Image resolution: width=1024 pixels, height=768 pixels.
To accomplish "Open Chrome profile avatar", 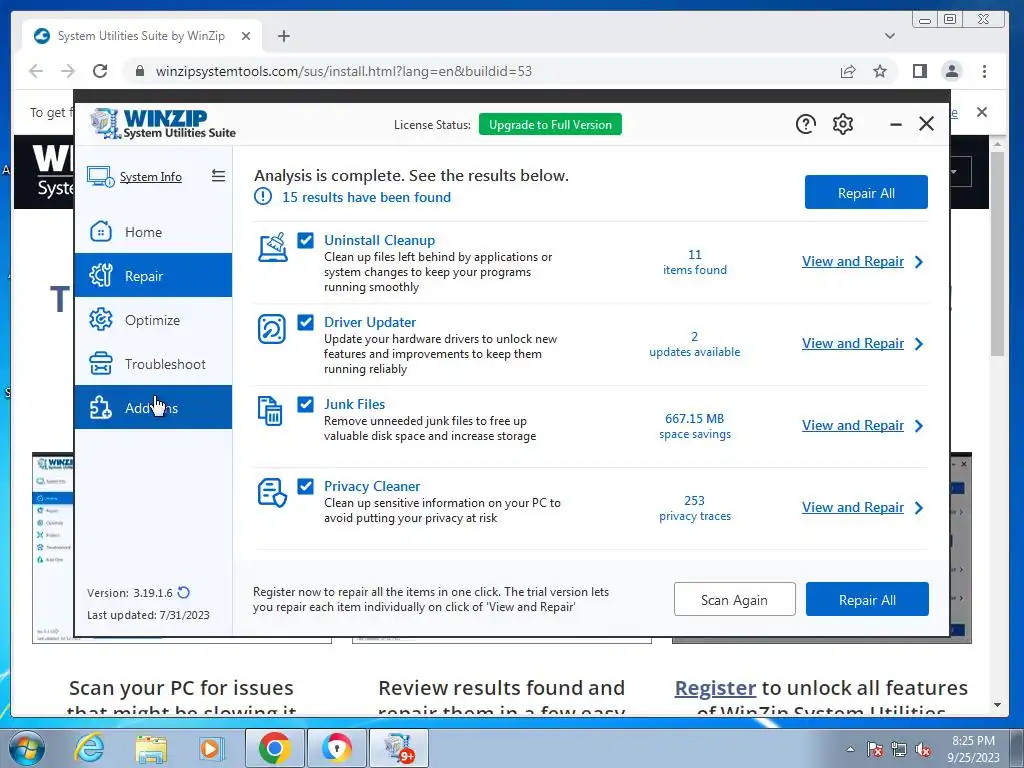I will [x=952, y=71].
